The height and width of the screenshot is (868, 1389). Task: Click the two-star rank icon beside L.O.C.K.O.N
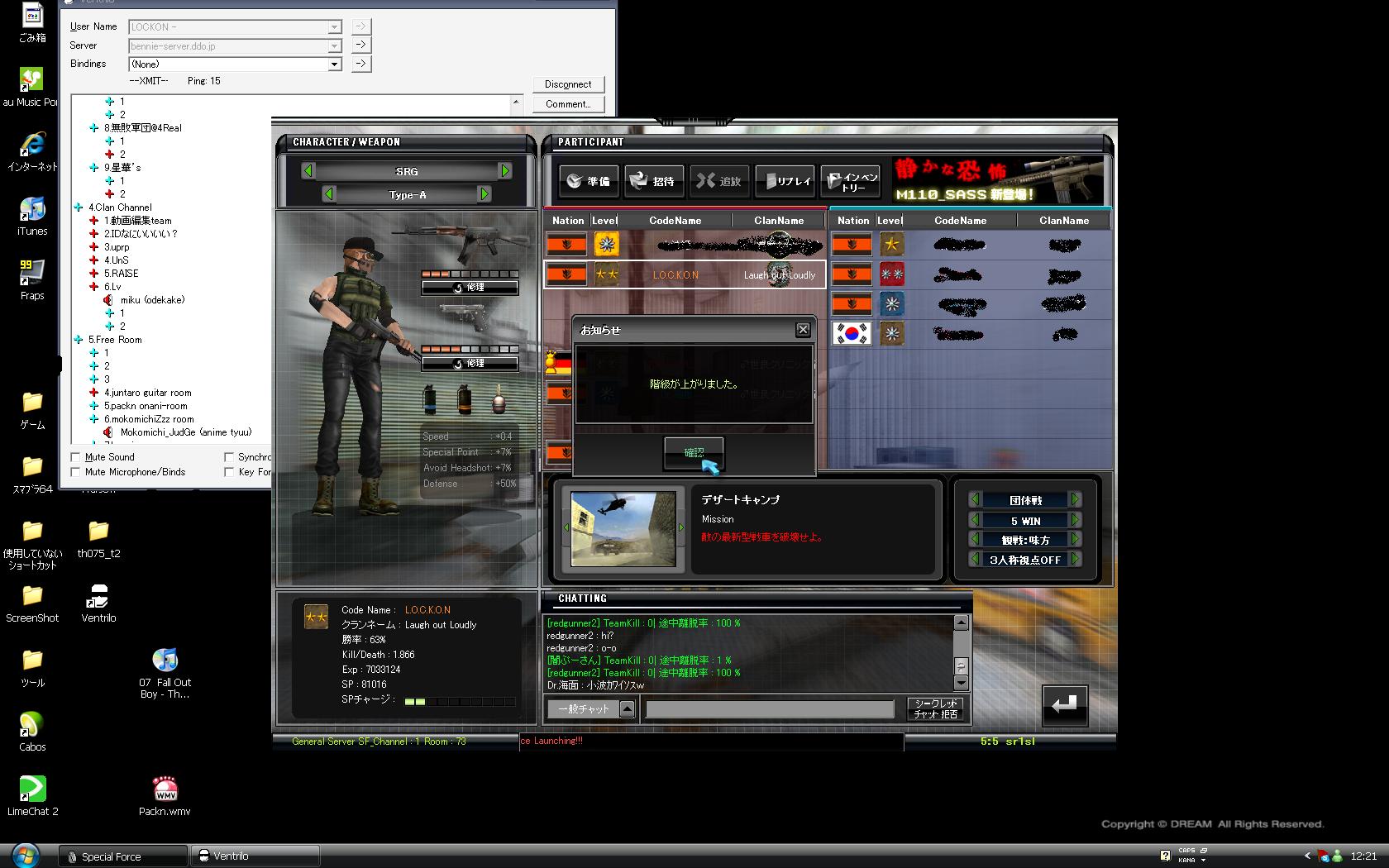(x=607, y=274)
